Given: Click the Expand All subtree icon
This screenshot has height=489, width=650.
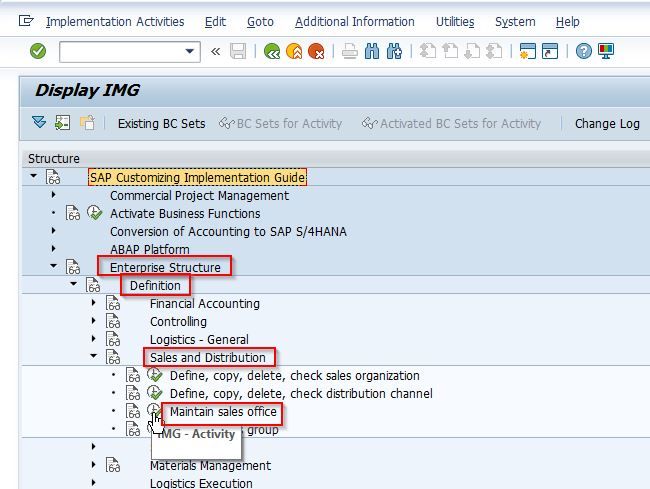Looking at the screenshot, I should tap(39, 123).
